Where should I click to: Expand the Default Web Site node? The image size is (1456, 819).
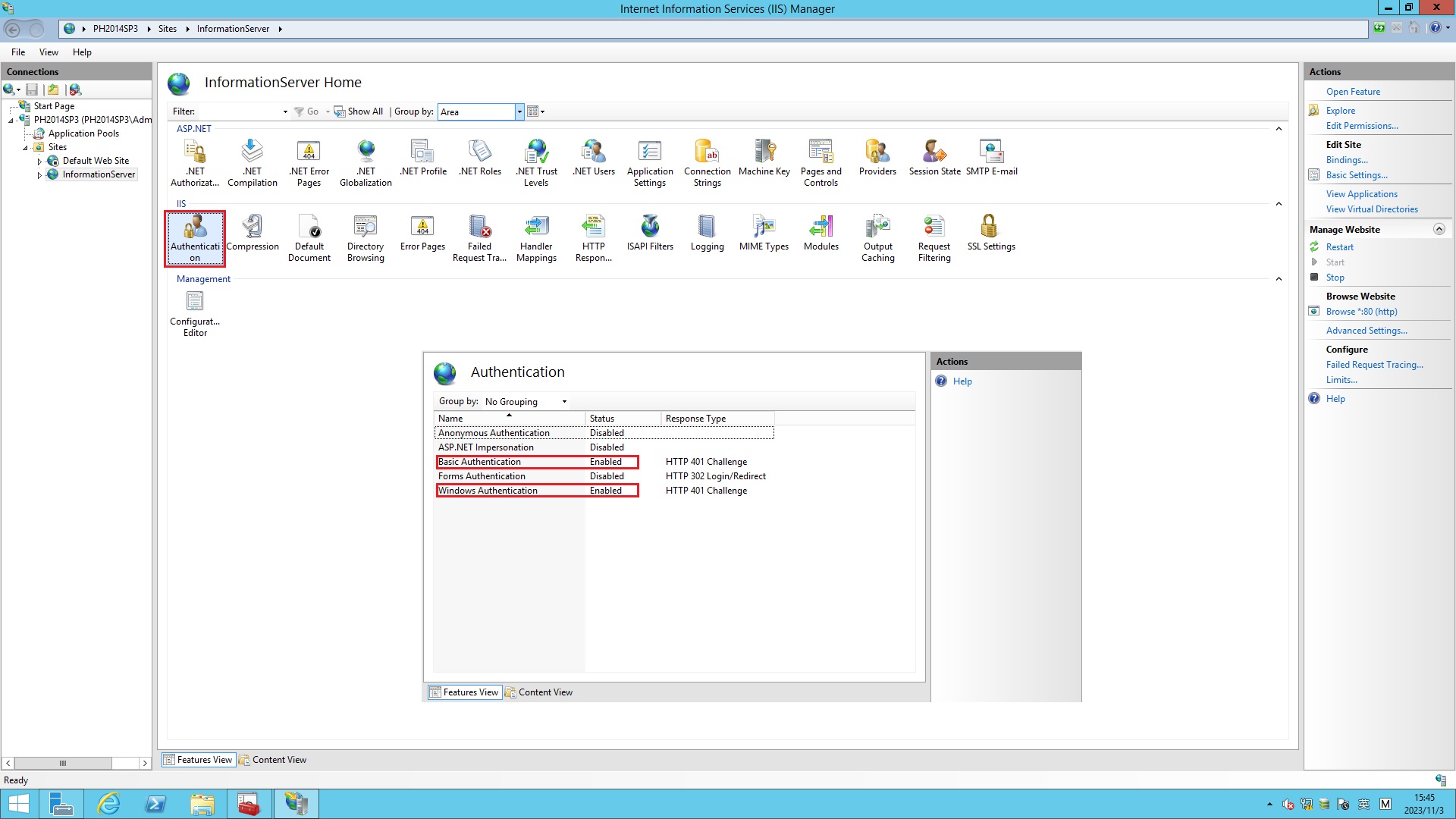click(x=39, y=162)
